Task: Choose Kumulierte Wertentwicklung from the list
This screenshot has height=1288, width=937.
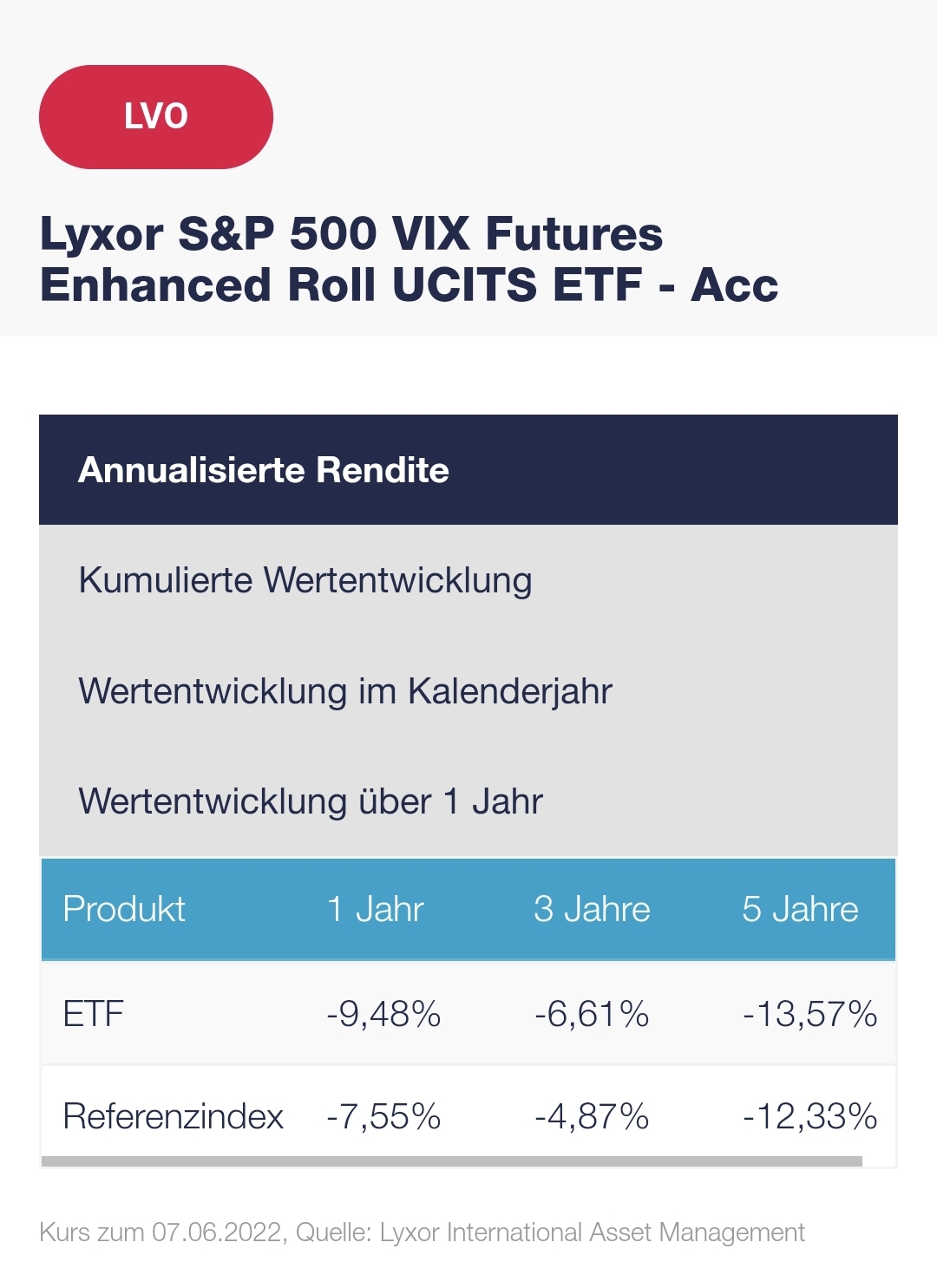Action: (305, 580)
